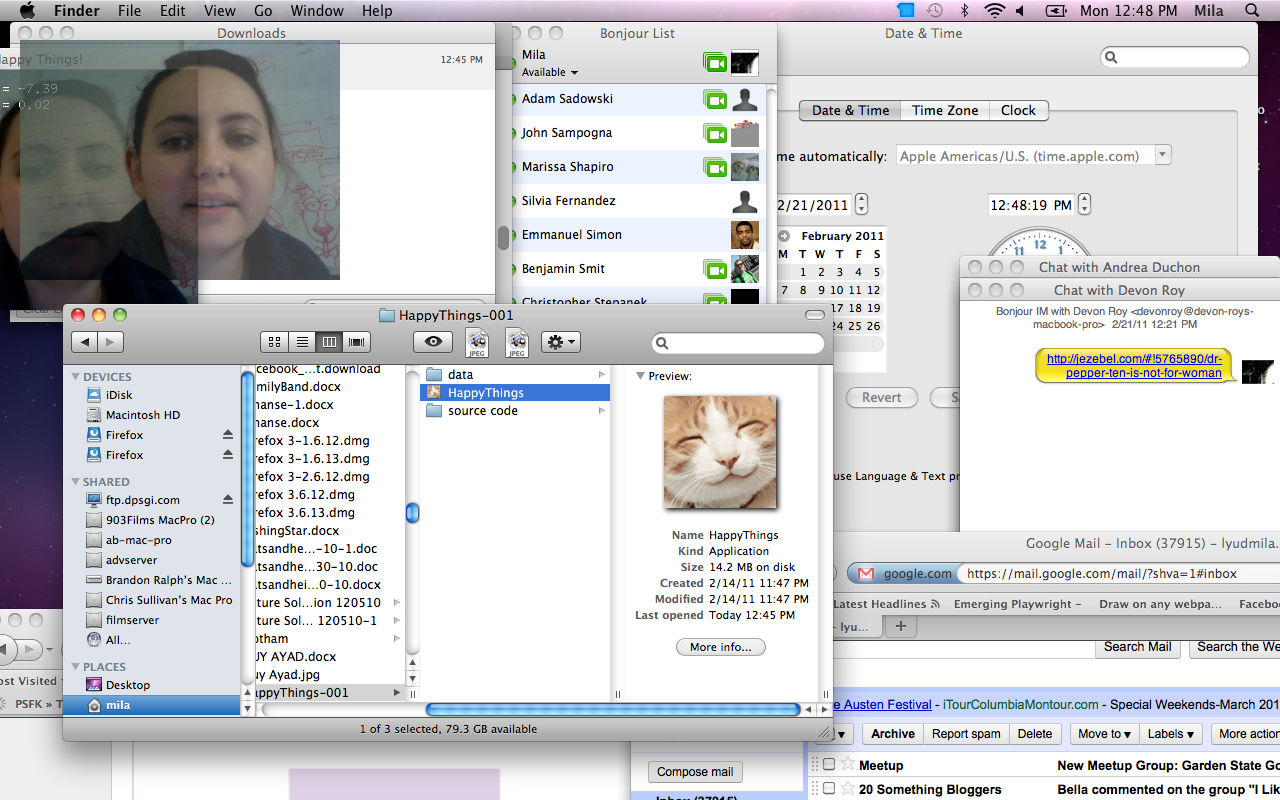
Task: Tick the 20 Something Bloggers email checkbox
Action: click(829, 790)
